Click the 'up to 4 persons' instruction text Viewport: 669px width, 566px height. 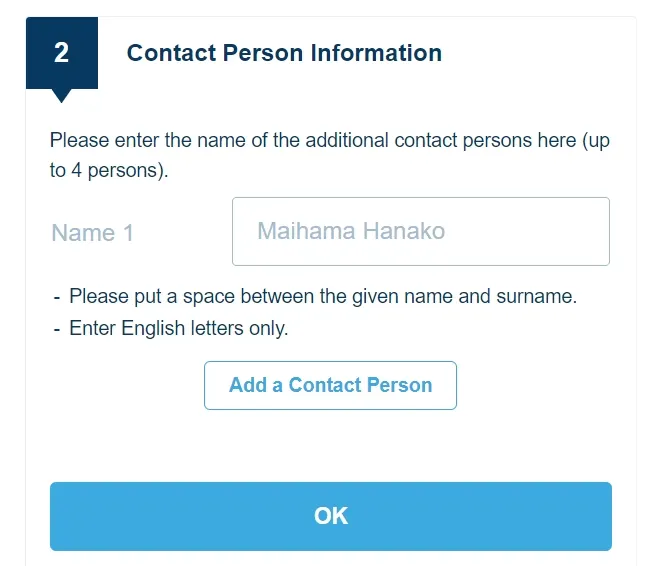329,155
